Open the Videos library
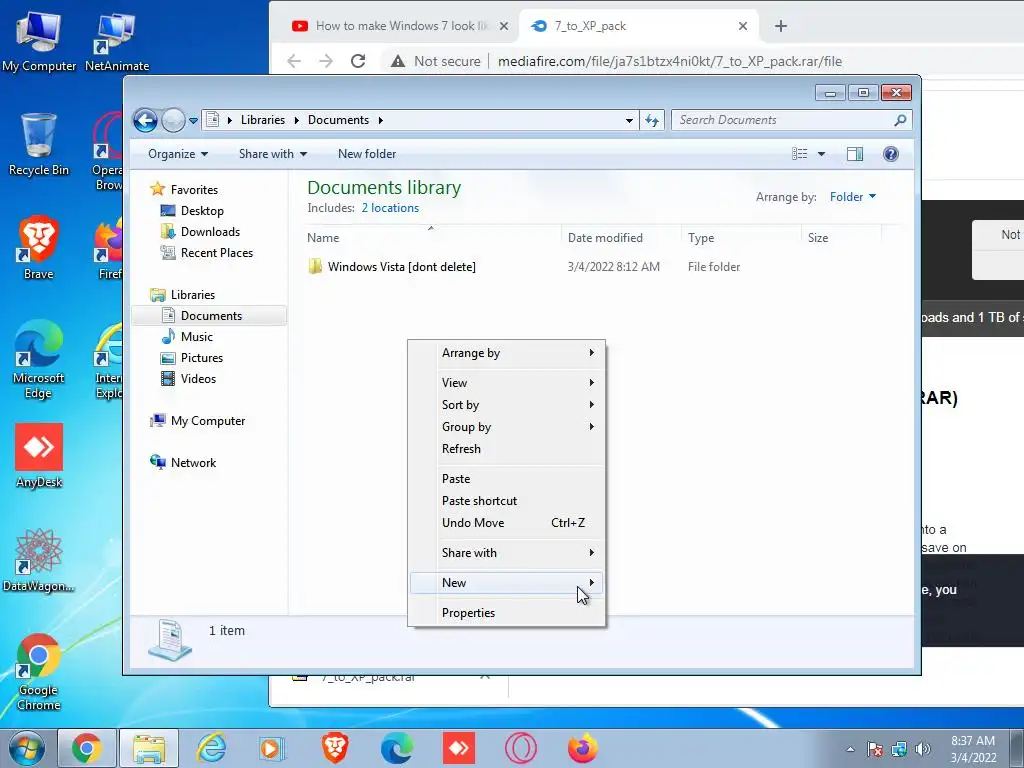This screenshot has width=1024, height=768. coord(198,379)
